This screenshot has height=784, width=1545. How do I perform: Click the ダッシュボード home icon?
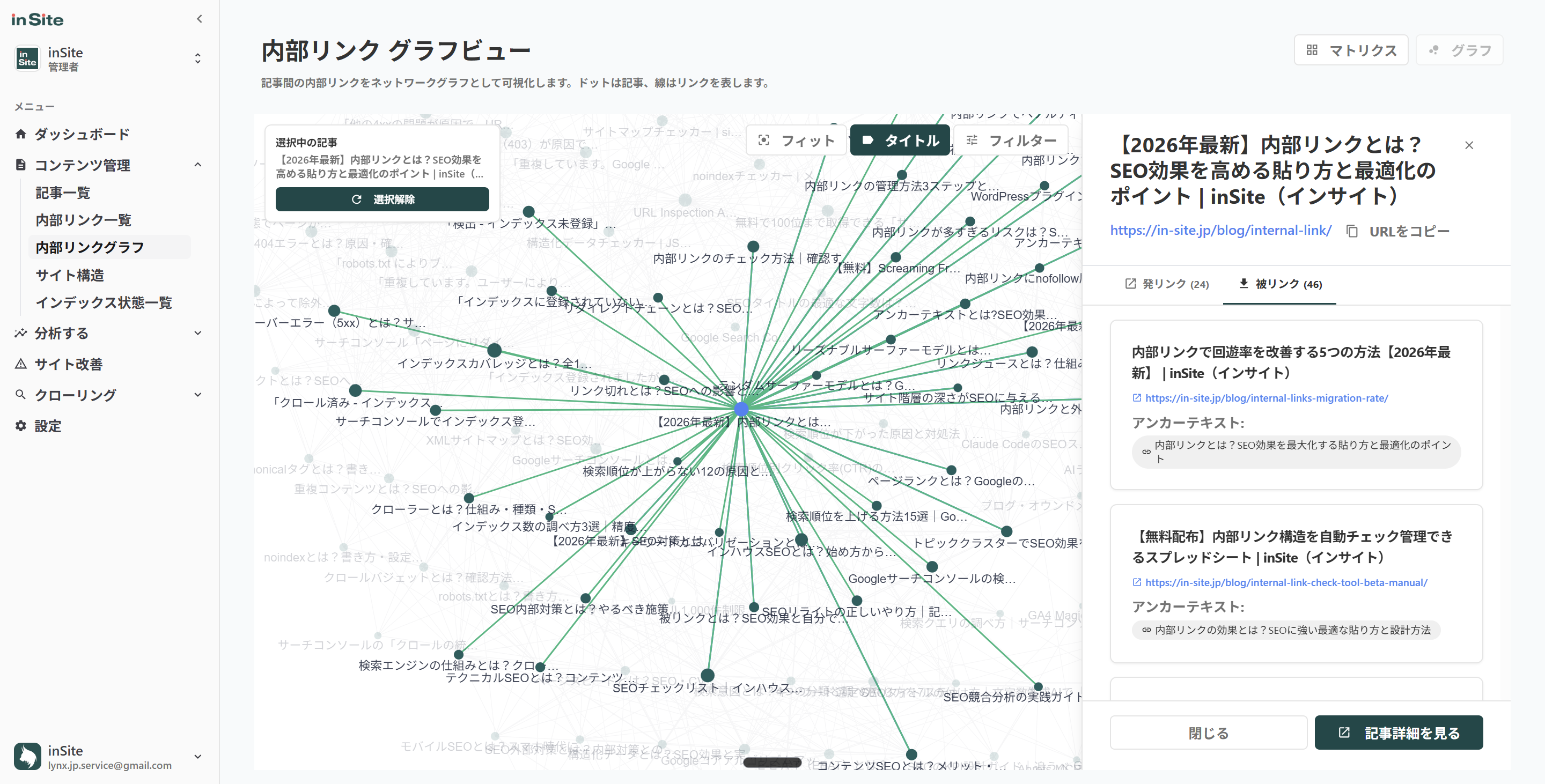(20, 134)
